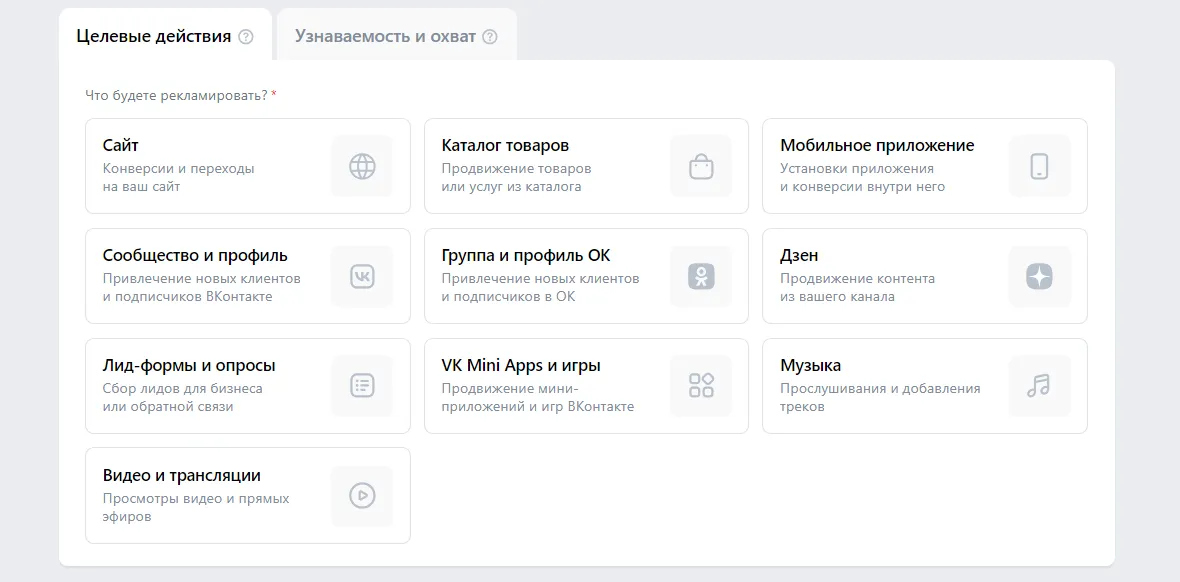Click 'Продвижение мини-приложений и игр ВКонтакте' text
Image resolution: width=1180 pixels, height=582 pixels.
tap(537, 398)
